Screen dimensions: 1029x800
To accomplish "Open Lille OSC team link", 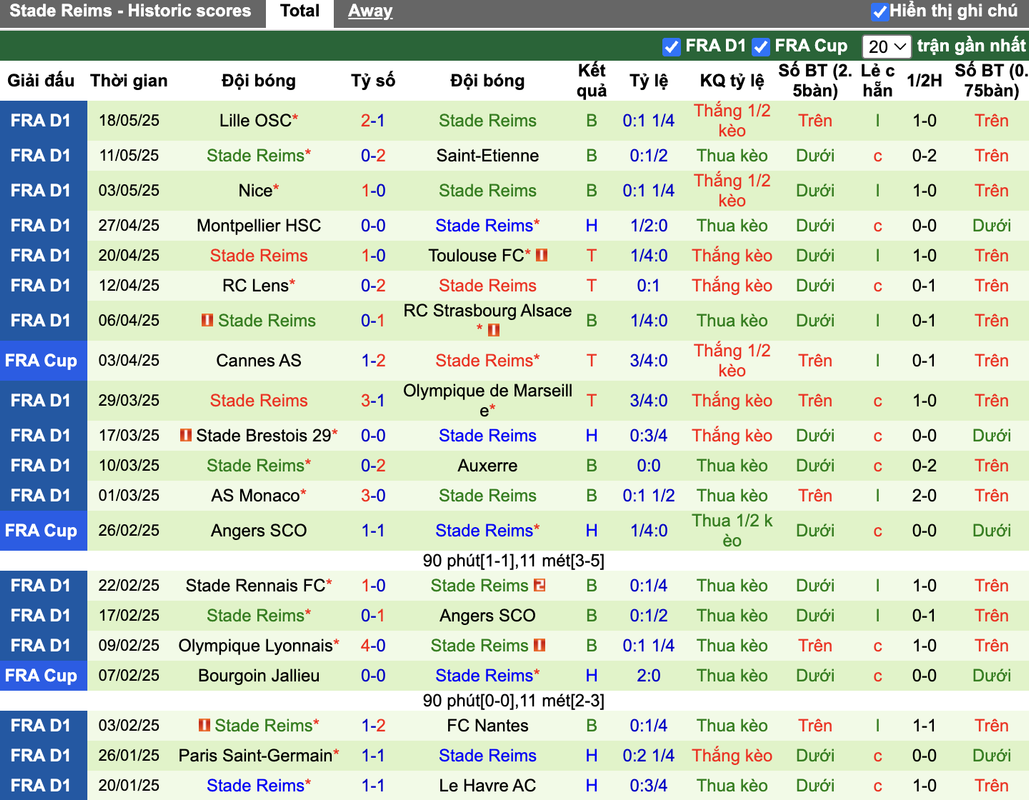I will [x=255, y=121].
